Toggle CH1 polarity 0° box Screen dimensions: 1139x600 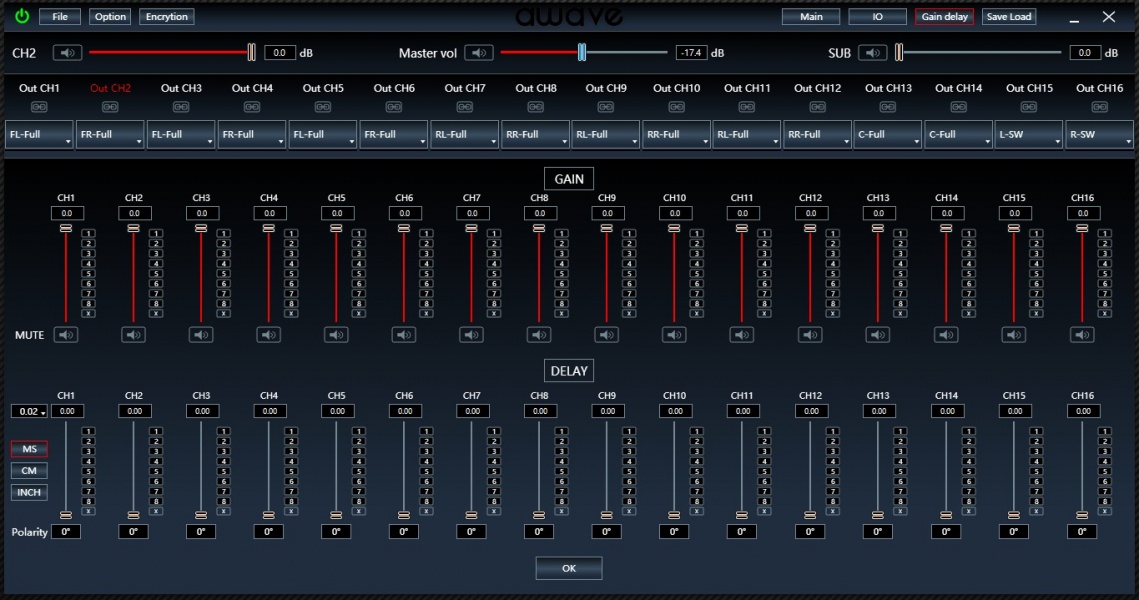click(x=66, y=532)
